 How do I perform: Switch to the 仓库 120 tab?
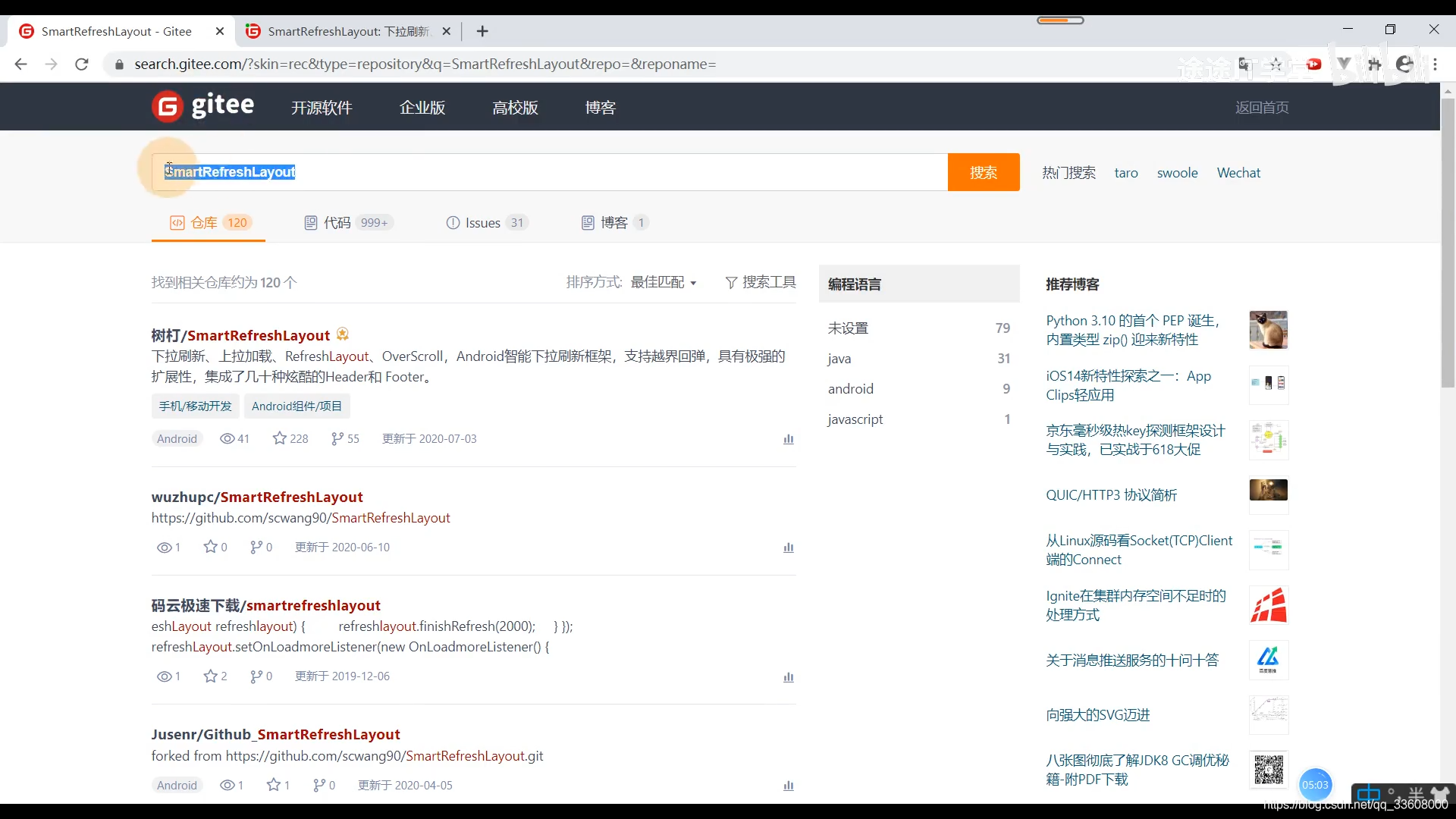click(209, 222)
